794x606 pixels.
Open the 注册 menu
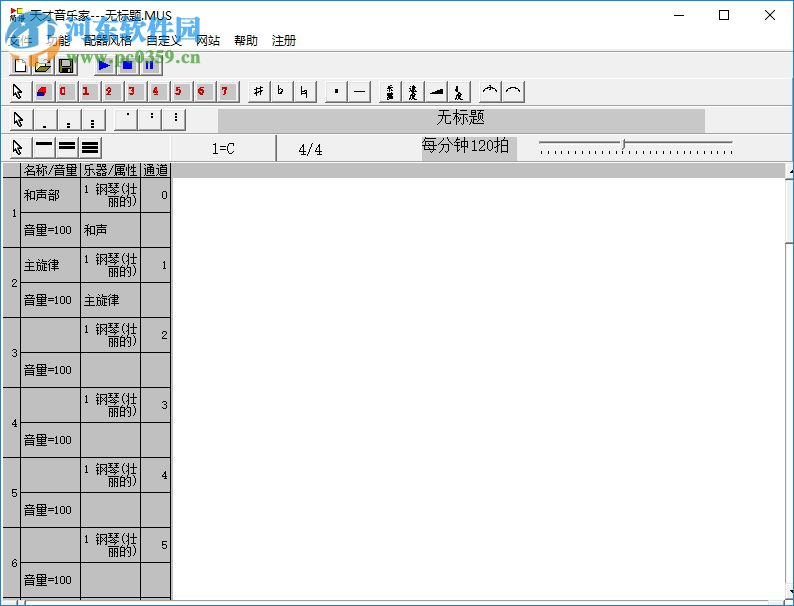[284, 41]
